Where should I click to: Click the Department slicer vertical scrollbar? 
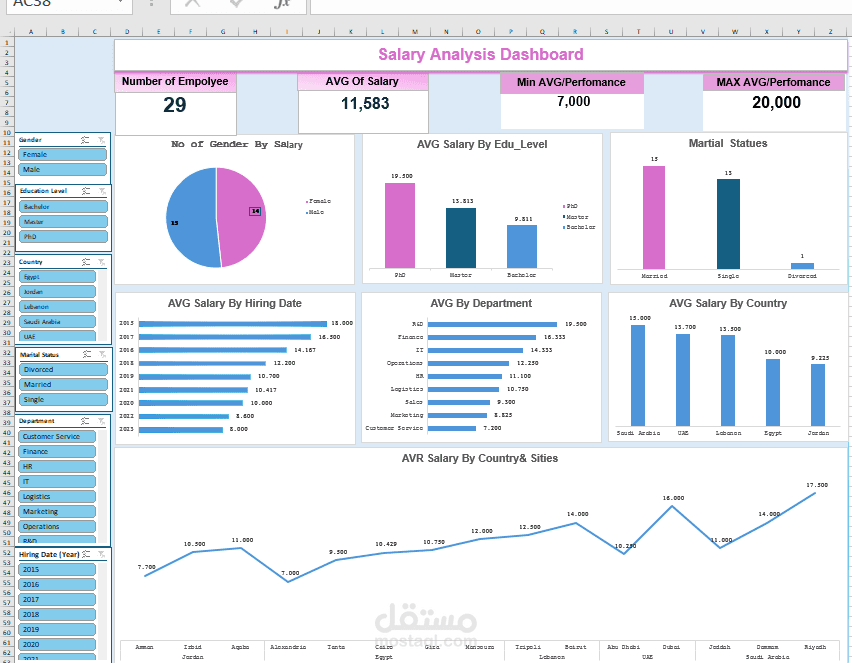pos(103,486)
